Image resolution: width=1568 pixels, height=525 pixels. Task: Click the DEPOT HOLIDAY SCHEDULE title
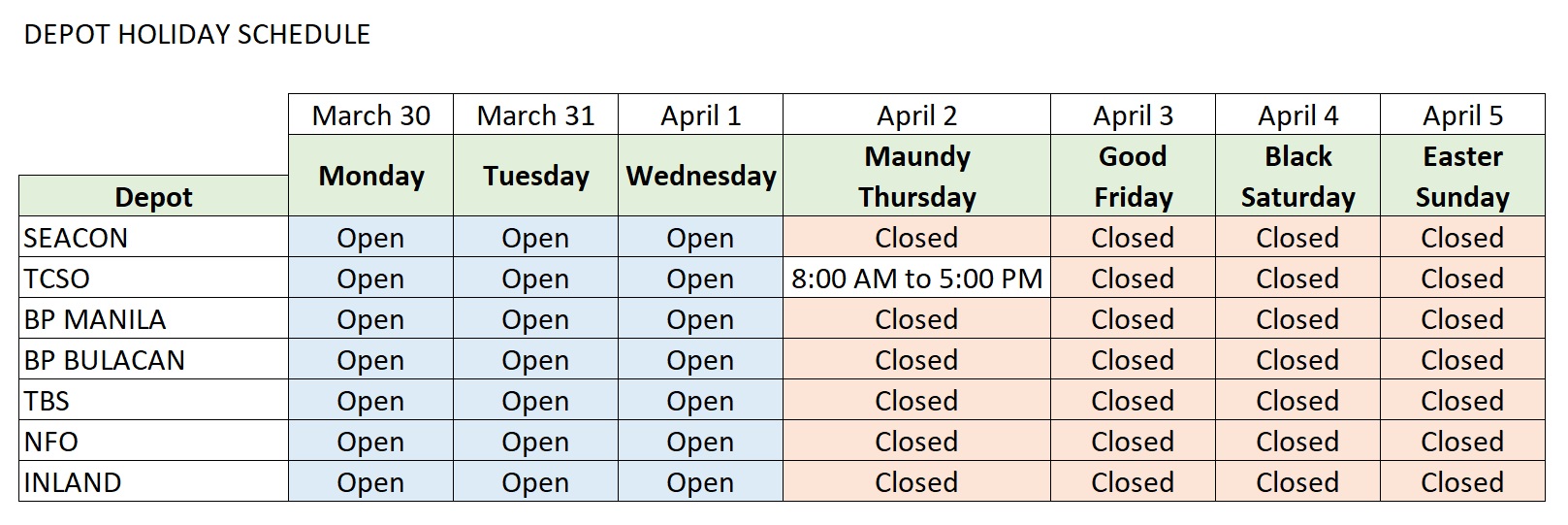tap(197, 35)
